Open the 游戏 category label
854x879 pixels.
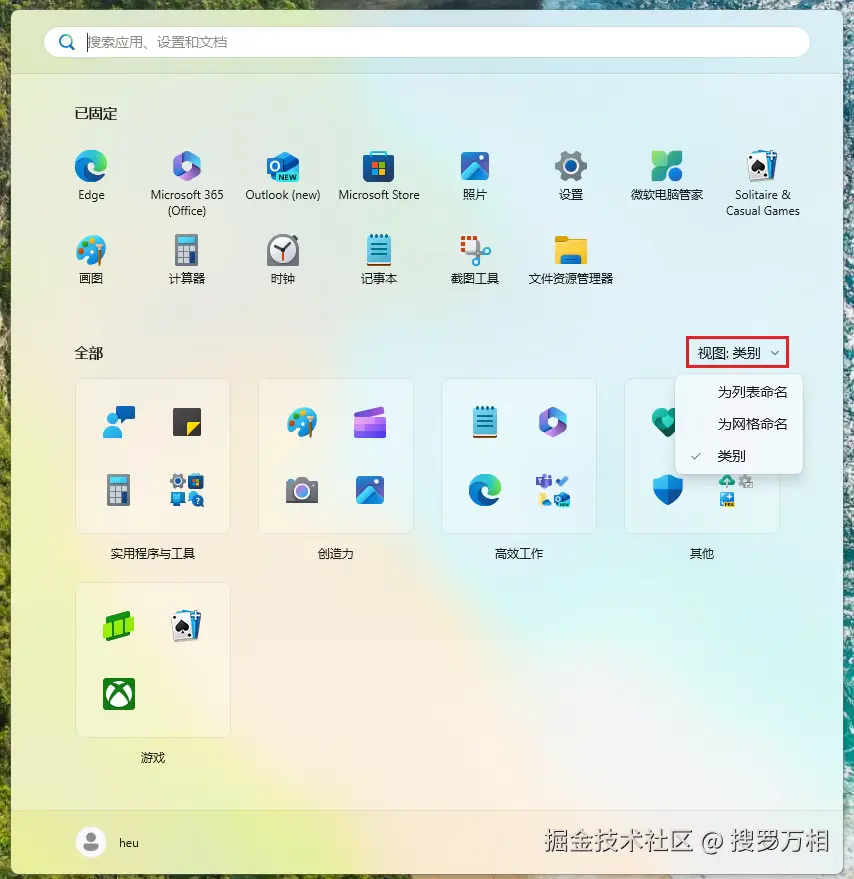153,757
